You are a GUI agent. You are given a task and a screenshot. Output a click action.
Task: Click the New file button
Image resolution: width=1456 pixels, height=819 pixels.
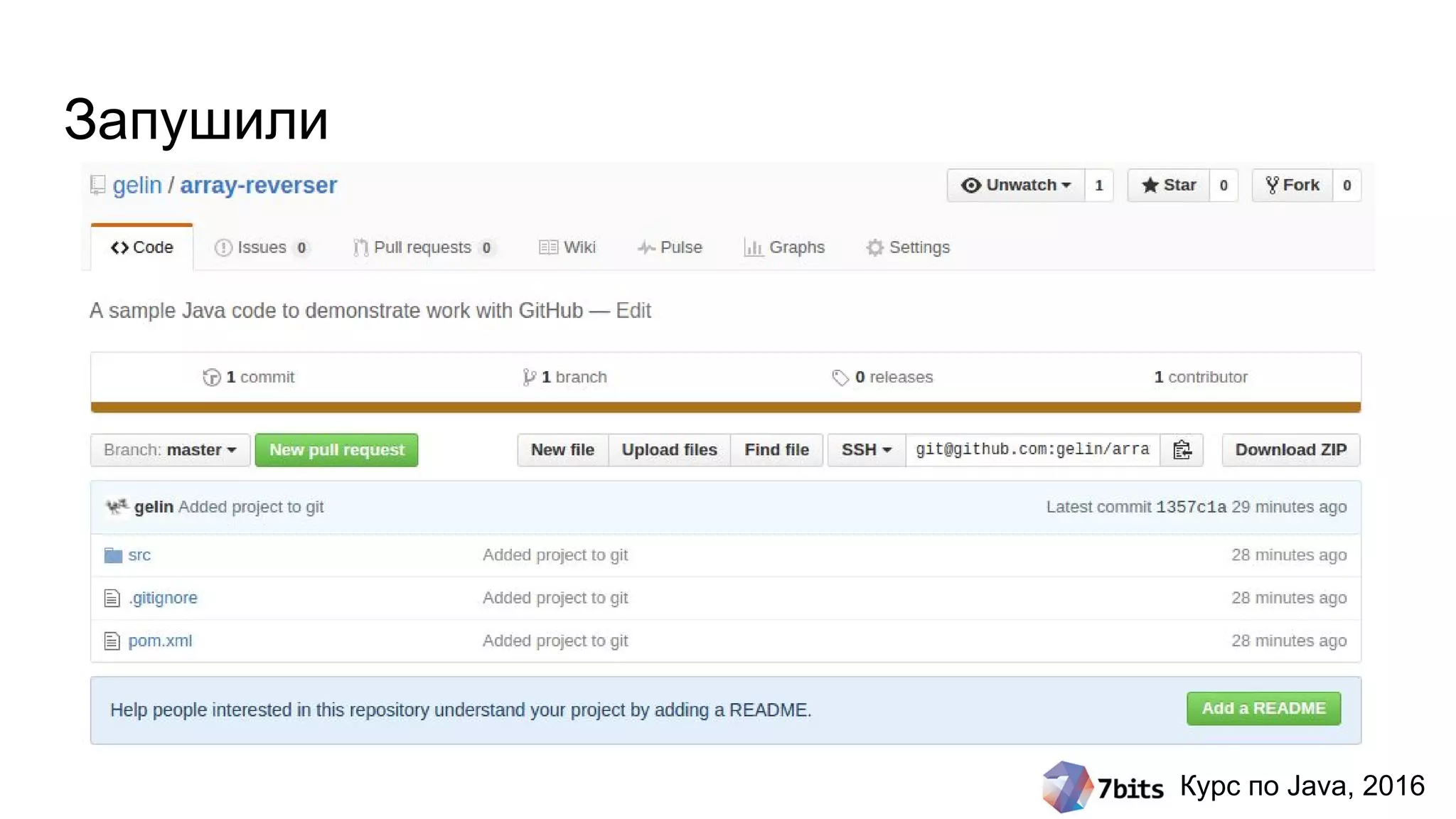click(562, 450)
